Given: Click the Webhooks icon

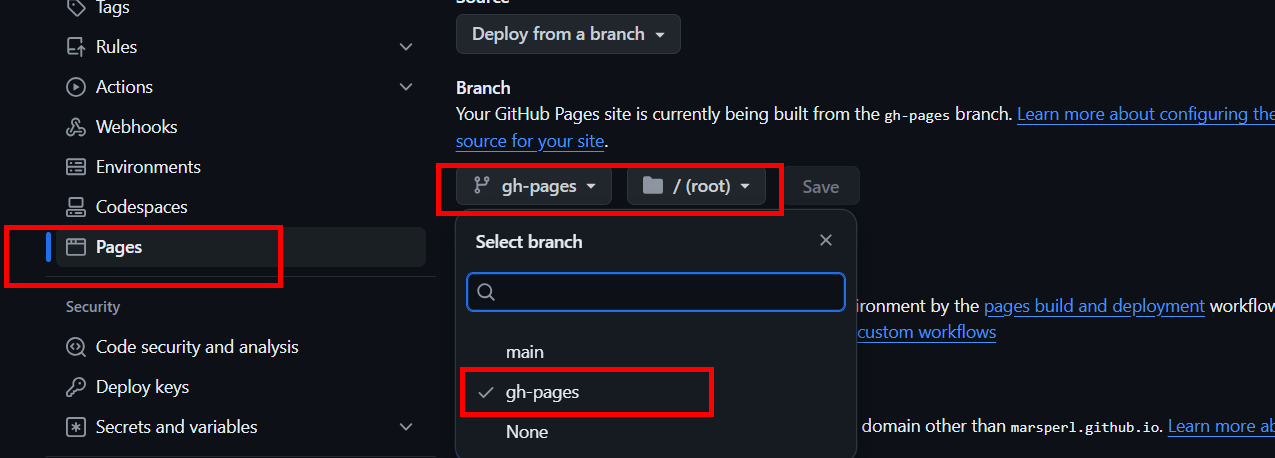Looking at the screenshot, I should 75,127.
